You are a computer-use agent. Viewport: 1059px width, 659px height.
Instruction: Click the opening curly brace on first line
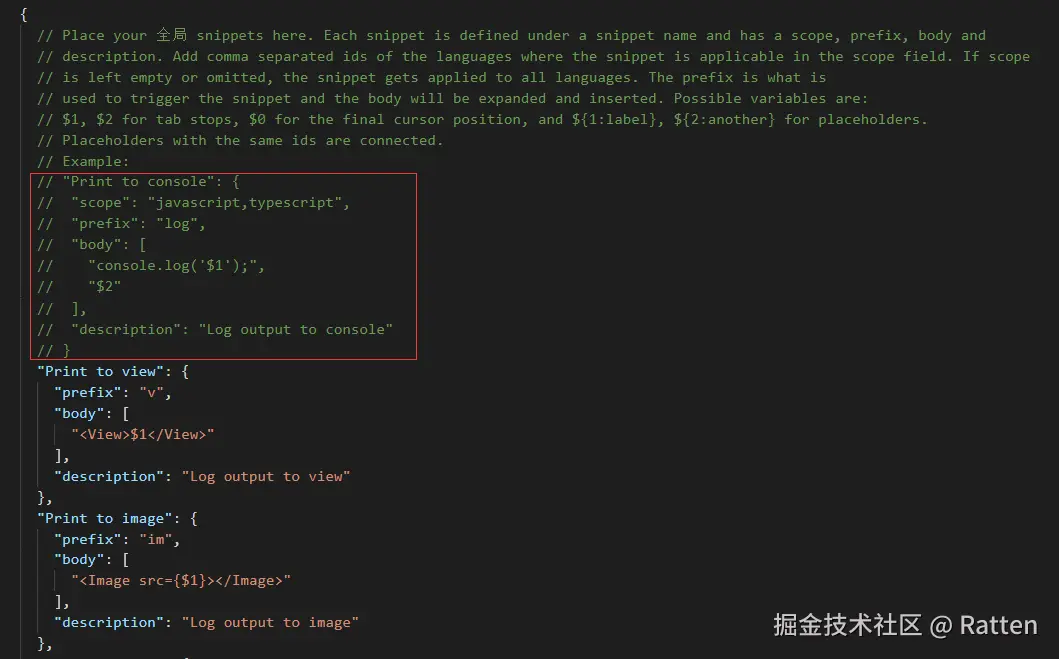(23, 14)
